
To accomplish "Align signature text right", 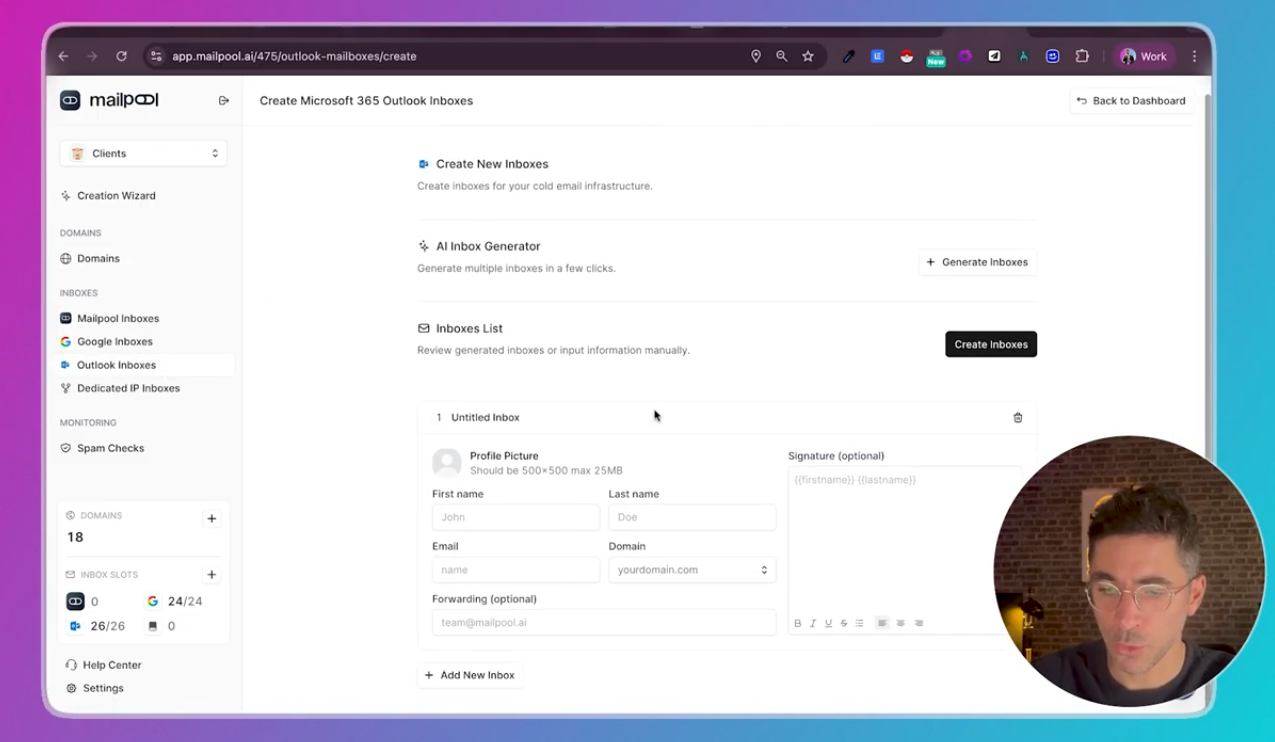I will click(919, 623).
